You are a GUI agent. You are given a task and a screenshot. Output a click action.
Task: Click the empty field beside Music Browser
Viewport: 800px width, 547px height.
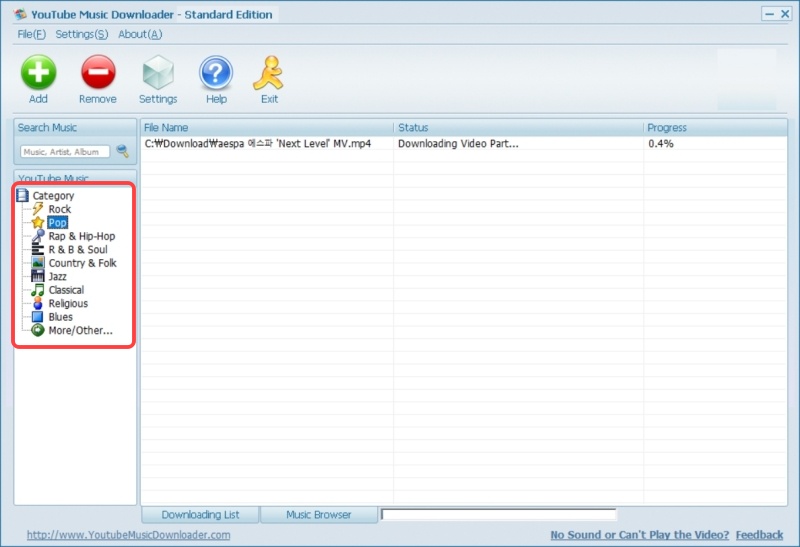pyautogui.click(x=498, y=514)
